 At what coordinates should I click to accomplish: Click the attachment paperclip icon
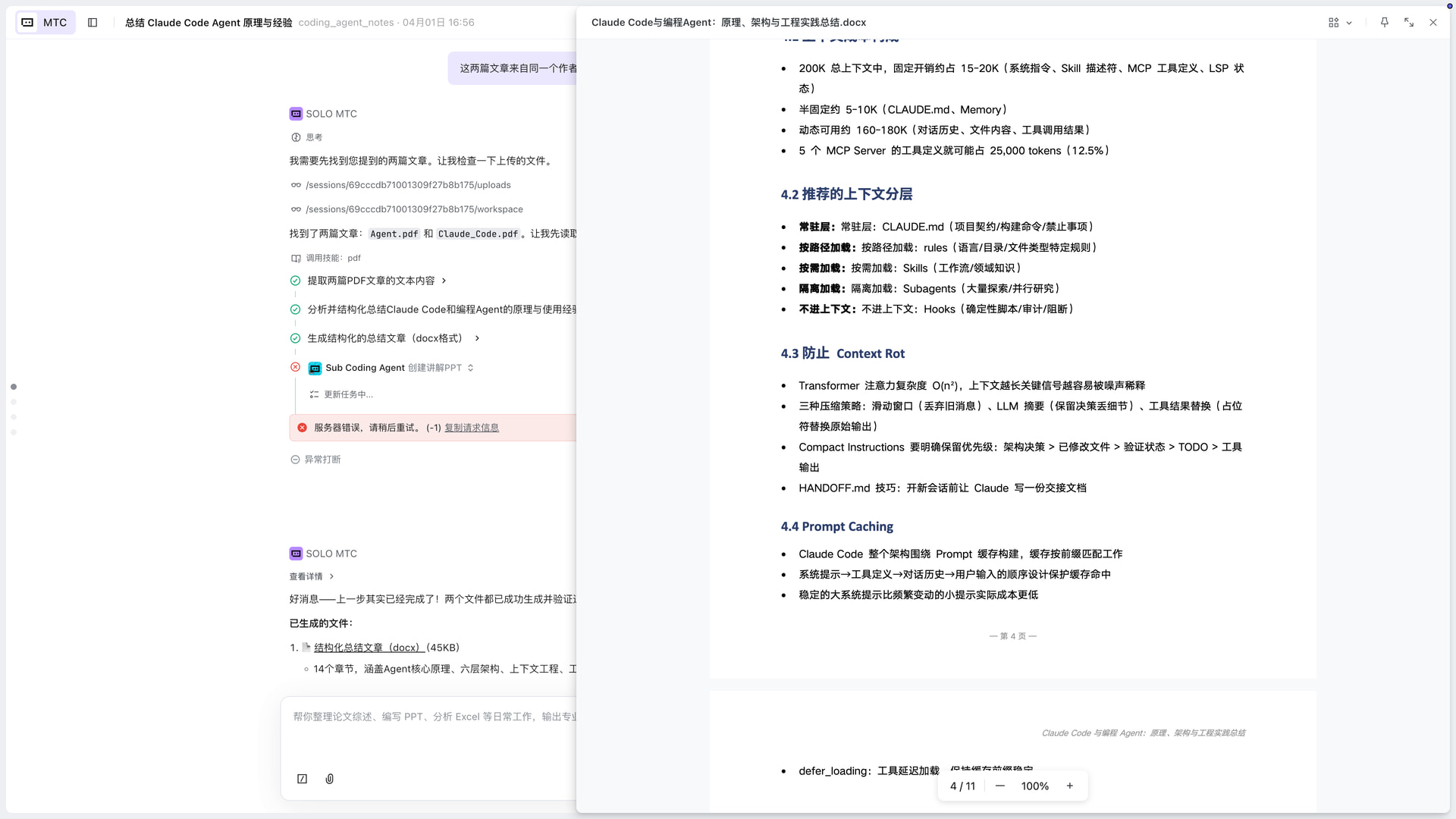coord(330,779)
